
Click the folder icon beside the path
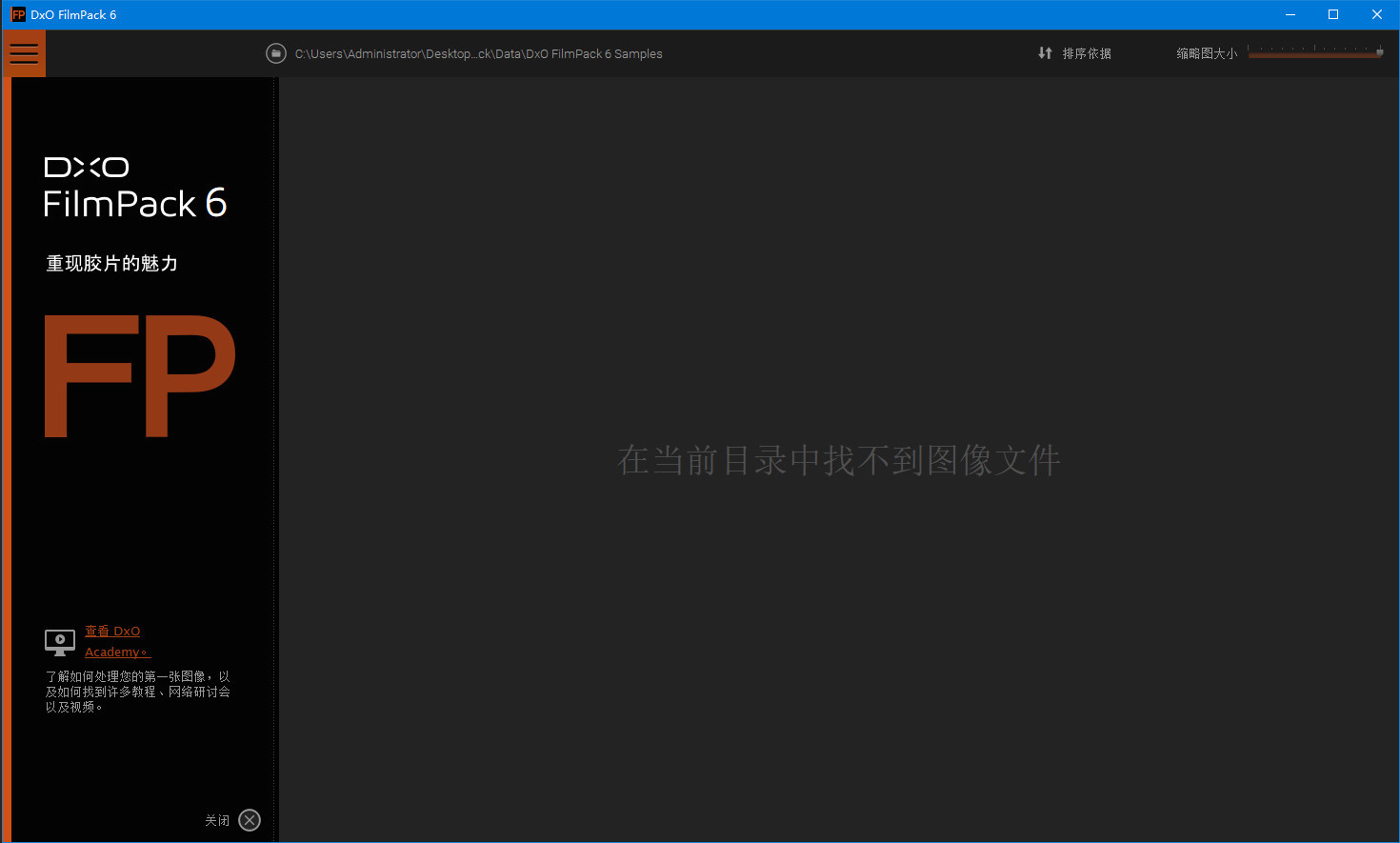pos(276,53)
